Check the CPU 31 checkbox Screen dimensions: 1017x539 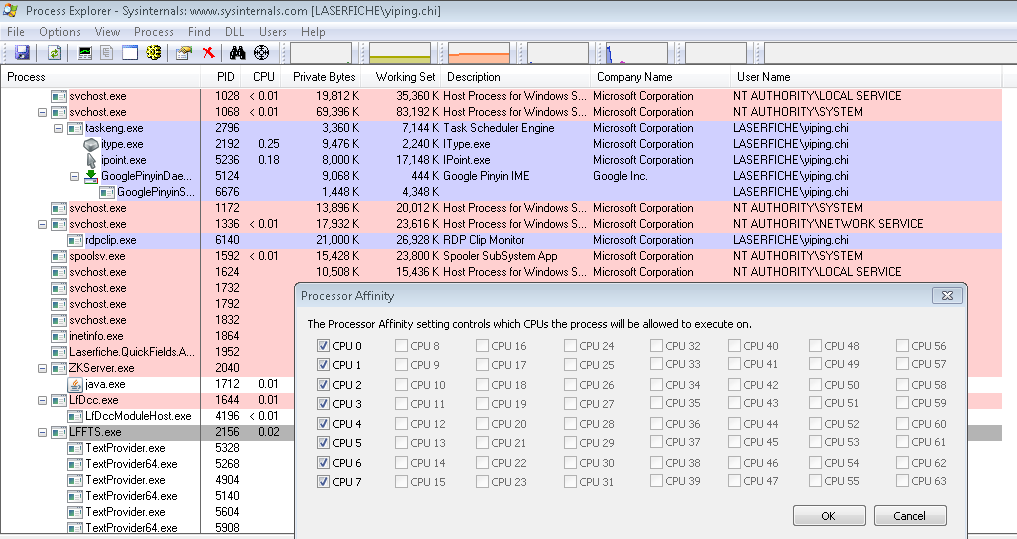click(x=570, y=481)
